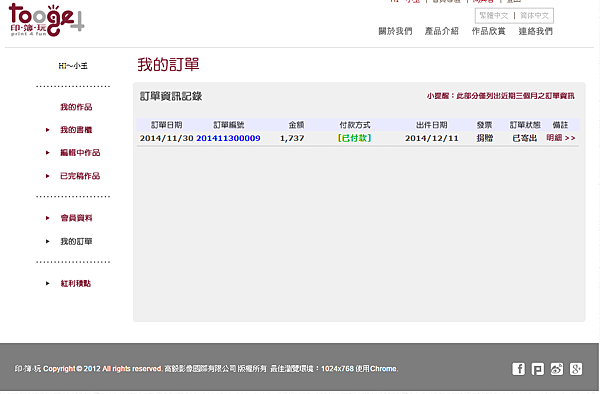The width and height of the screenshot is (600, 394).
Task: Open the 關於我們 menu item
Action: 395,31
